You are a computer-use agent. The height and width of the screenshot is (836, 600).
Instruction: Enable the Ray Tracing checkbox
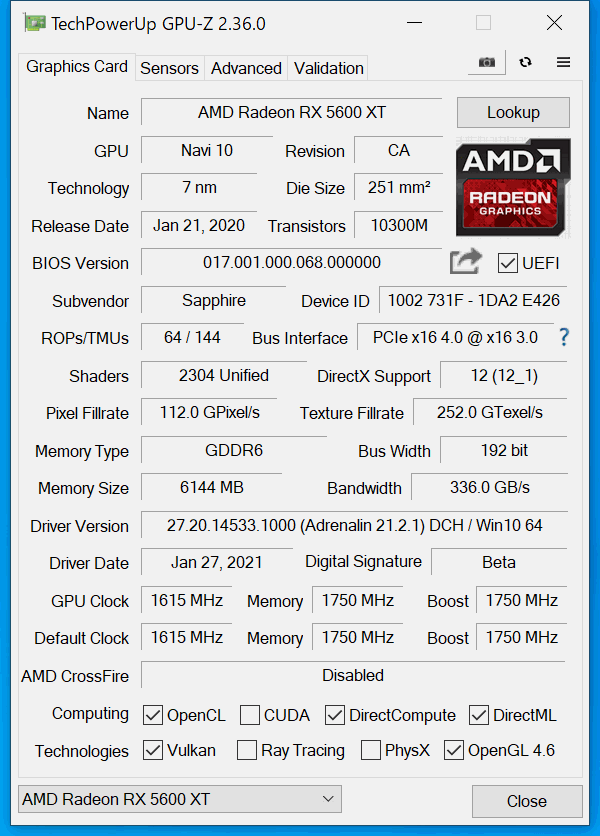pos(247,750)
